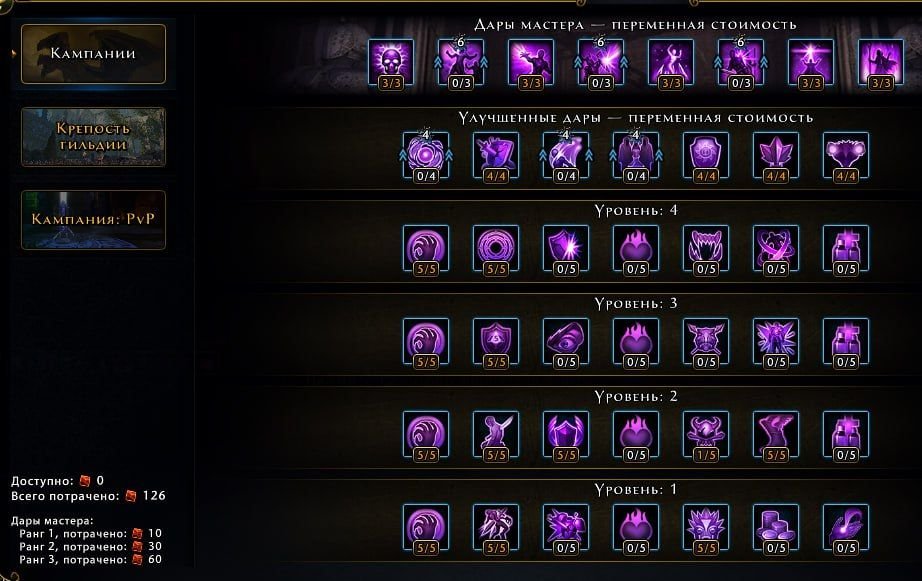Click the feather boon in Уровень 1
This screenshot has width=922, height=581.
(x=846, y=529)
